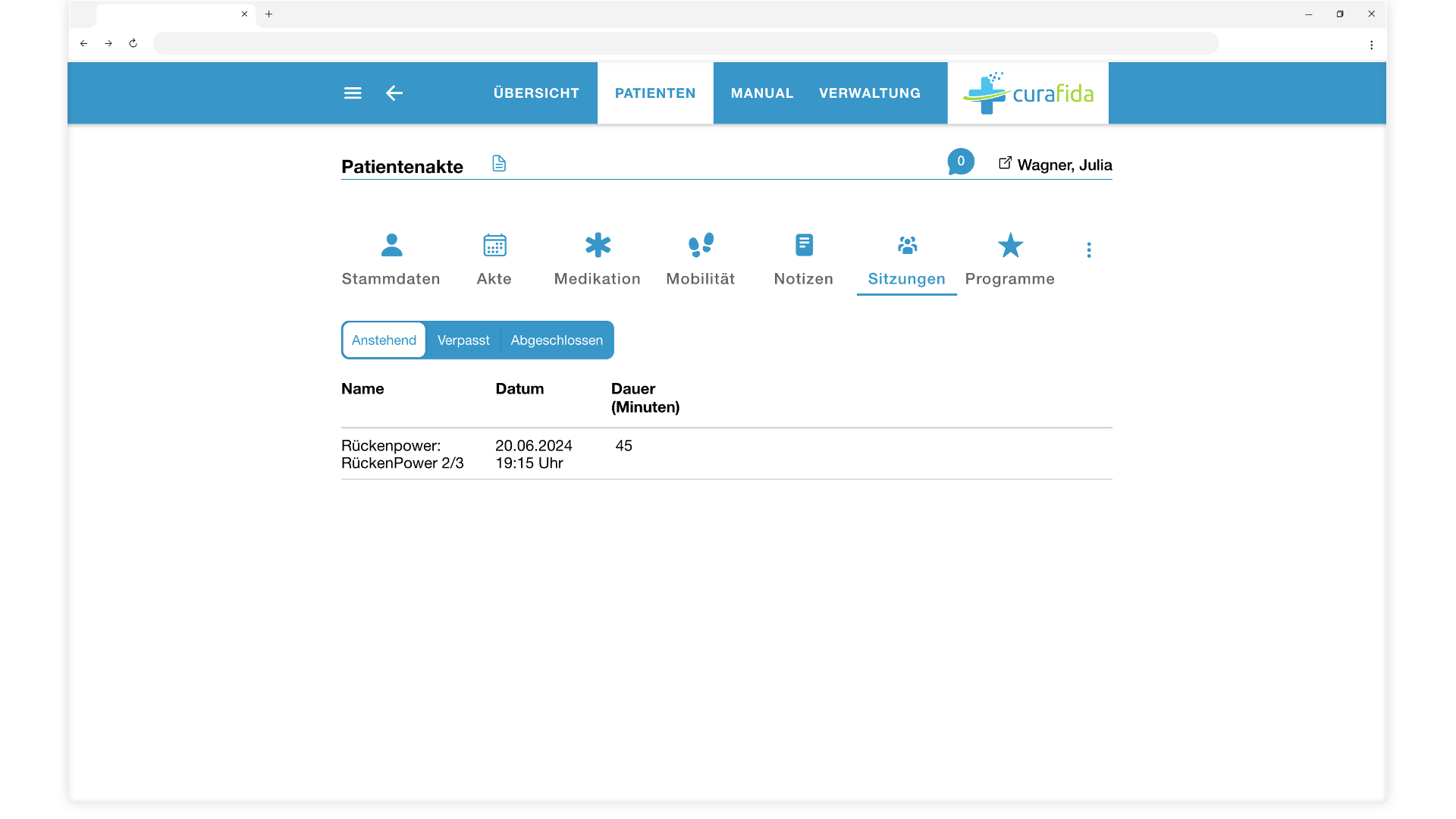
Task: Click the Datum column header
Action: coord(519,389)
